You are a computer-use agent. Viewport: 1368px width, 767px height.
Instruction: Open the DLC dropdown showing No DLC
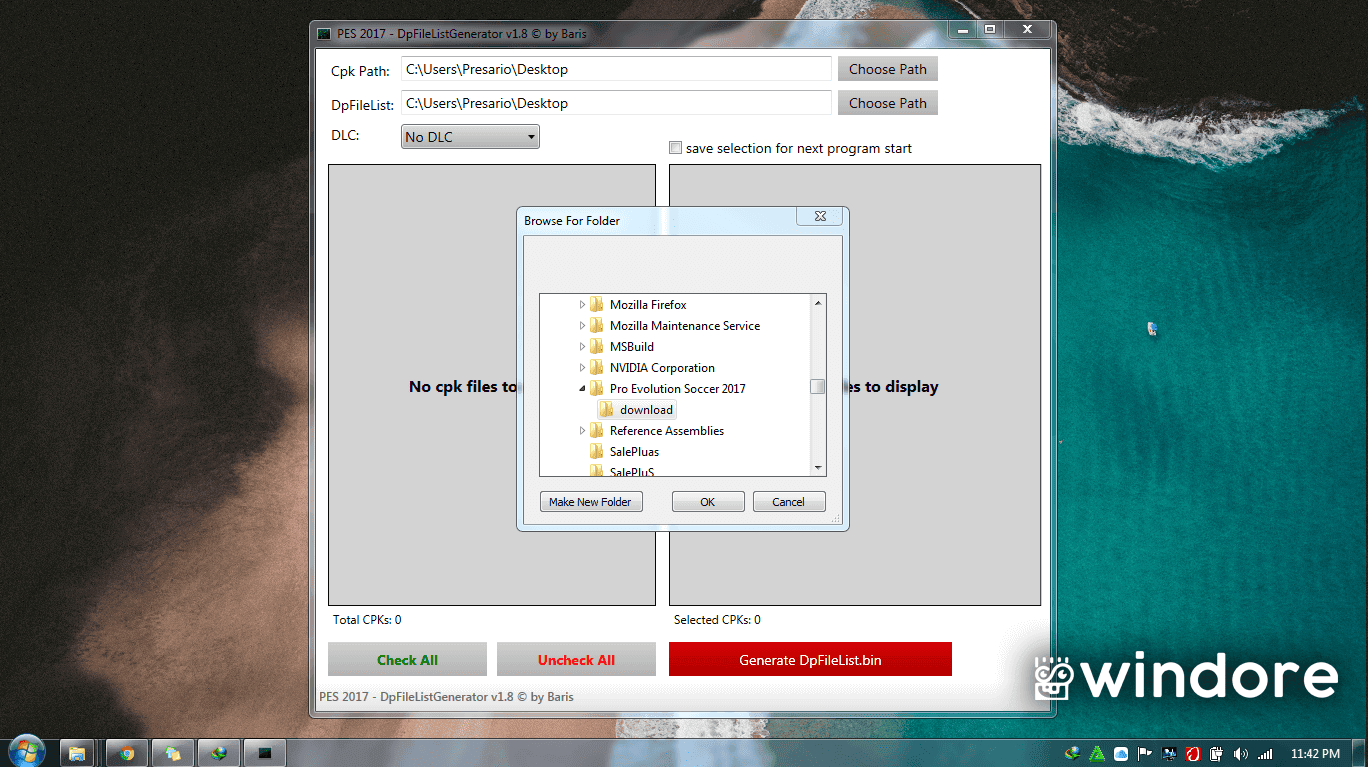pyautogui.click(x=470, y=137)
